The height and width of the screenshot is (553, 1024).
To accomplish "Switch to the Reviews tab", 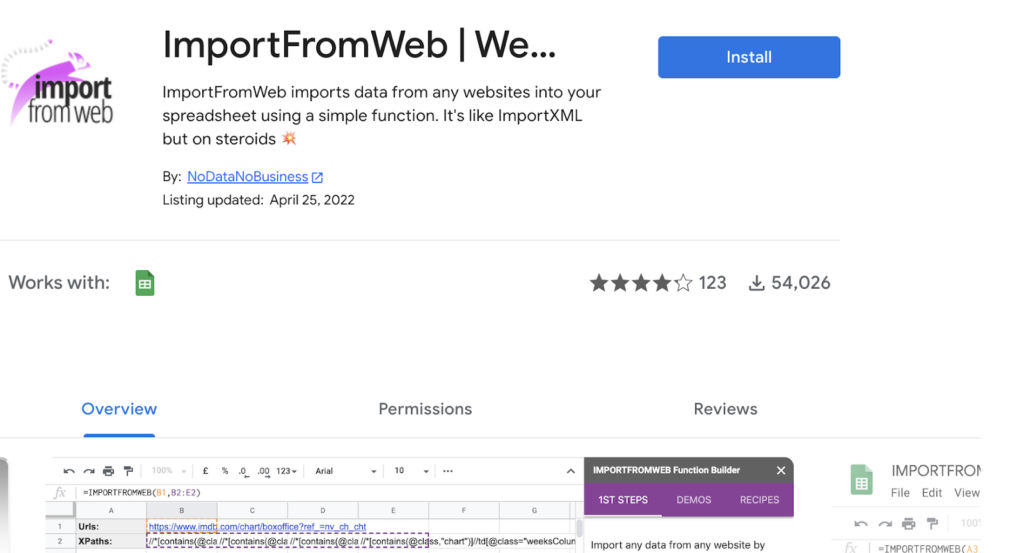I will click(x=725, y=409).
